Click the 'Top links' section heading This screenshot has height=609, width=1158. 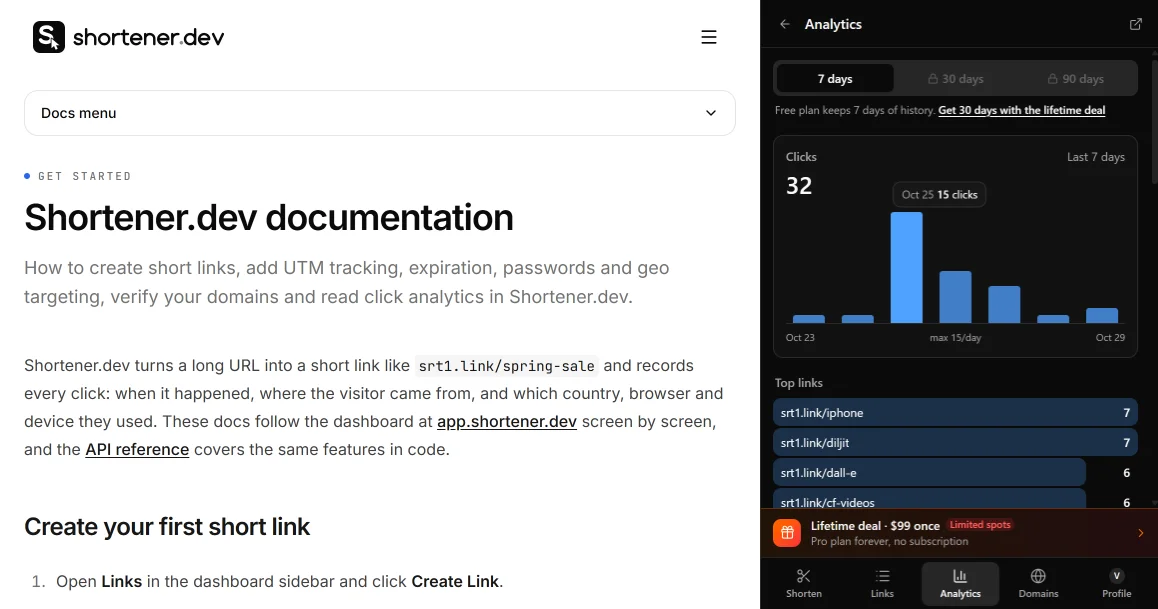(x=798, y=383)
